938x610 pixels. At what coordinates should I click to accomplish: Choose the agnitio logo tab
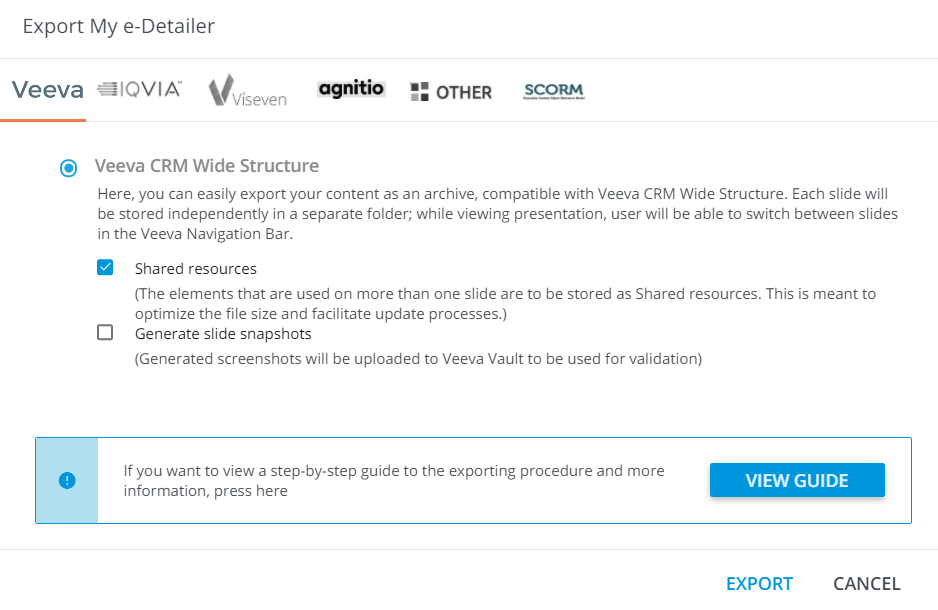pyautogui.click(x=351, y=90)
